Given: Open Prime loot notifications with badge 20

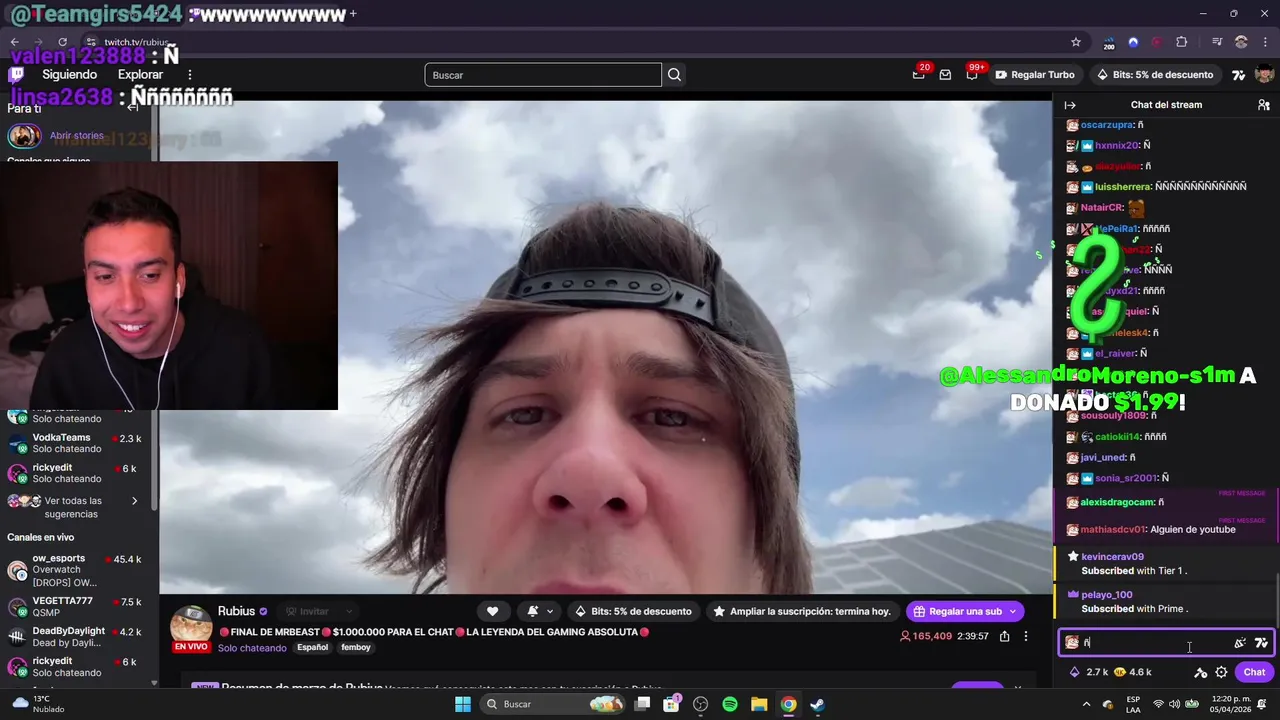Looking at the screenshot, I should pyautogui.click(x=918, y=74).
